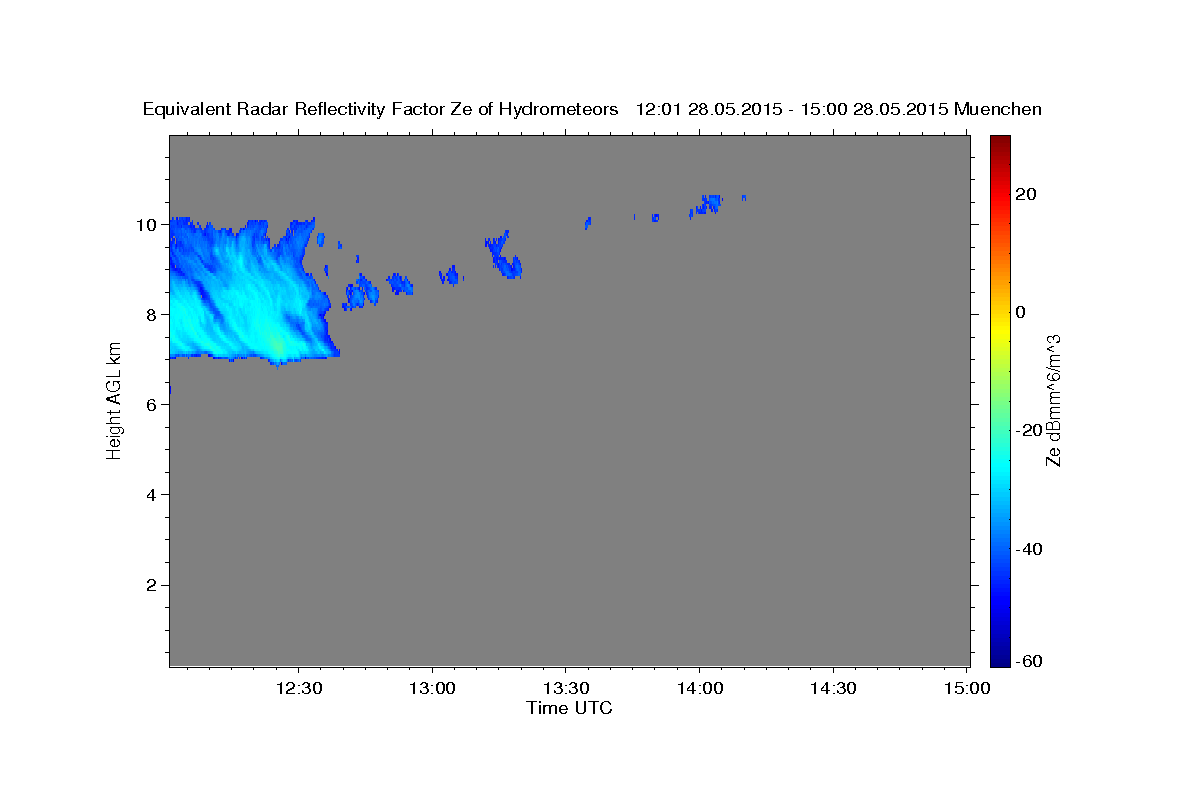
Task: Click the 15:00 time tick label
Action: (x=966, y=688)
